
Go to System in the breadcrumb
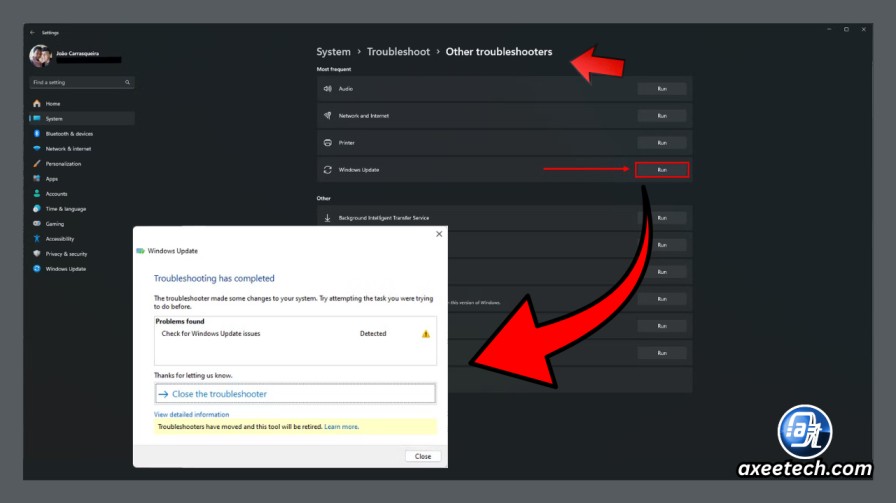click(x=333, y=51)
